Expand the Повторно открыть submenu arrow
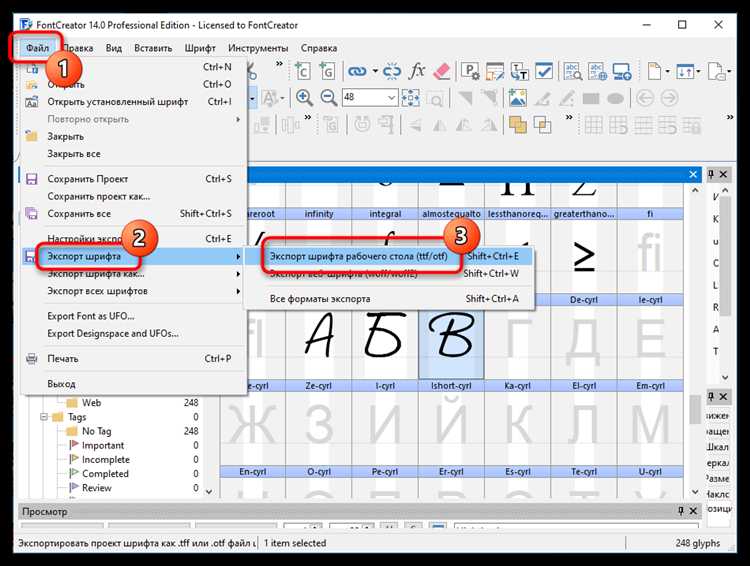Viewport: 750px width, 566px height. tap(238, 119)
